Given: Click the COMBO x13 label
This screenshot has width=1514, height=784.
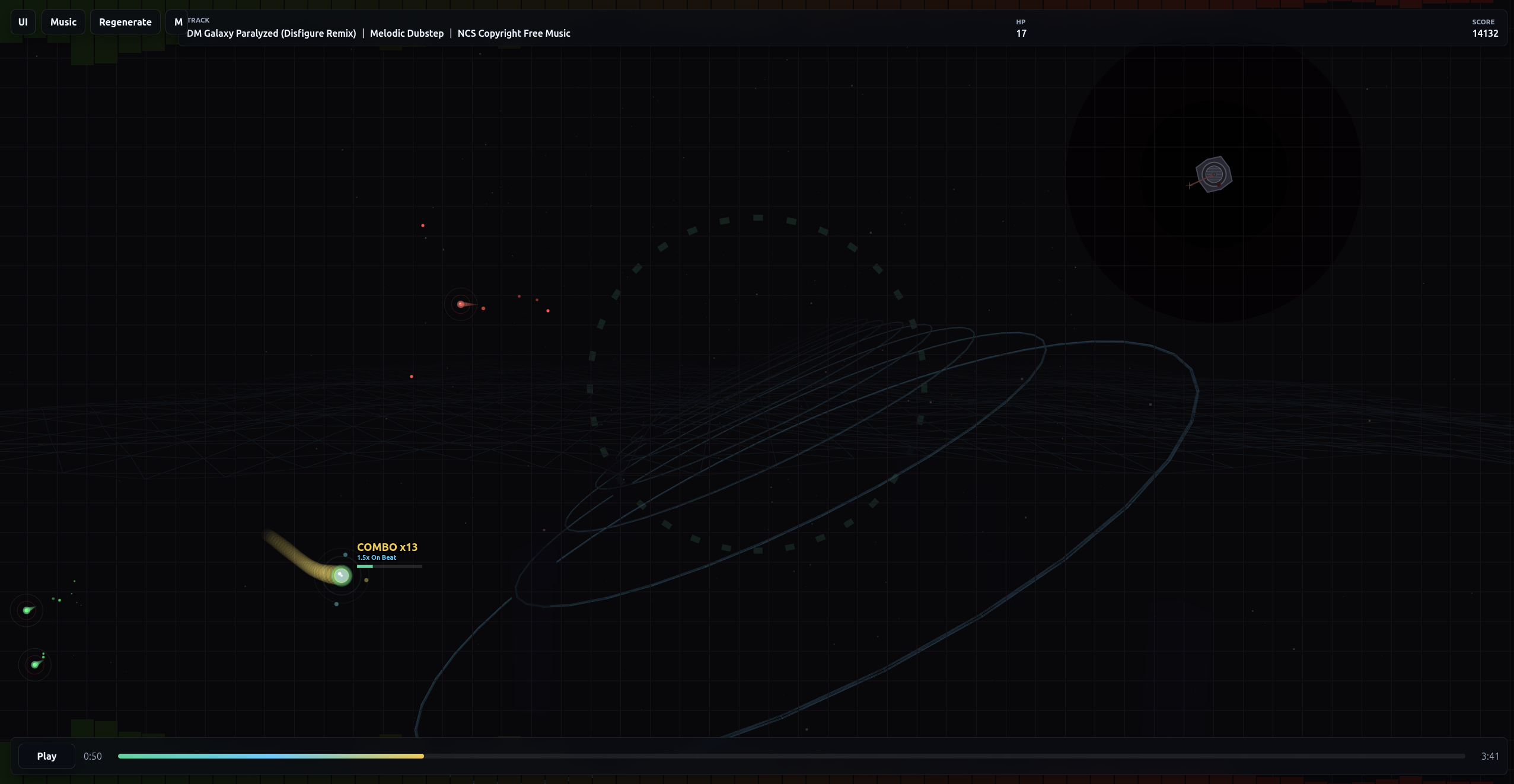Looking at the screenshot, I should (387, 547).
